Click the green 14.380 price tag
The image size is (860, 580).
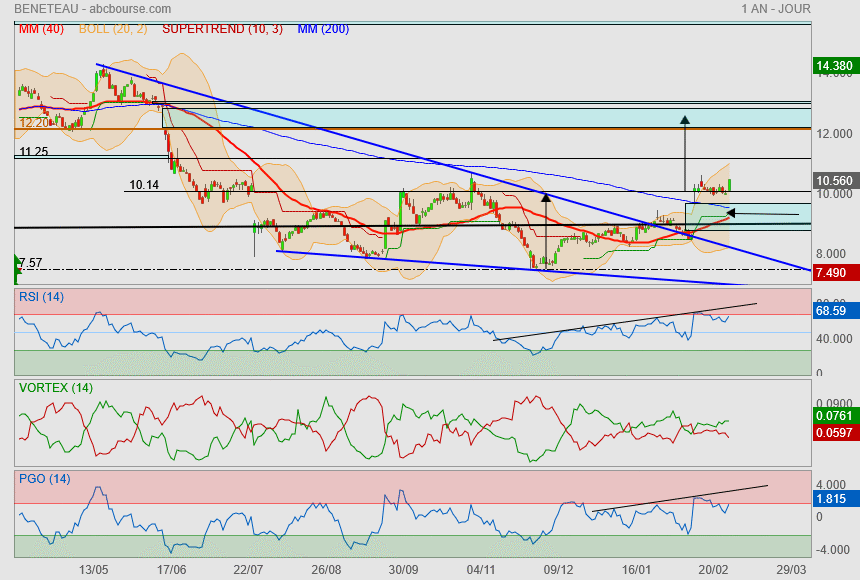pos(834,67)
